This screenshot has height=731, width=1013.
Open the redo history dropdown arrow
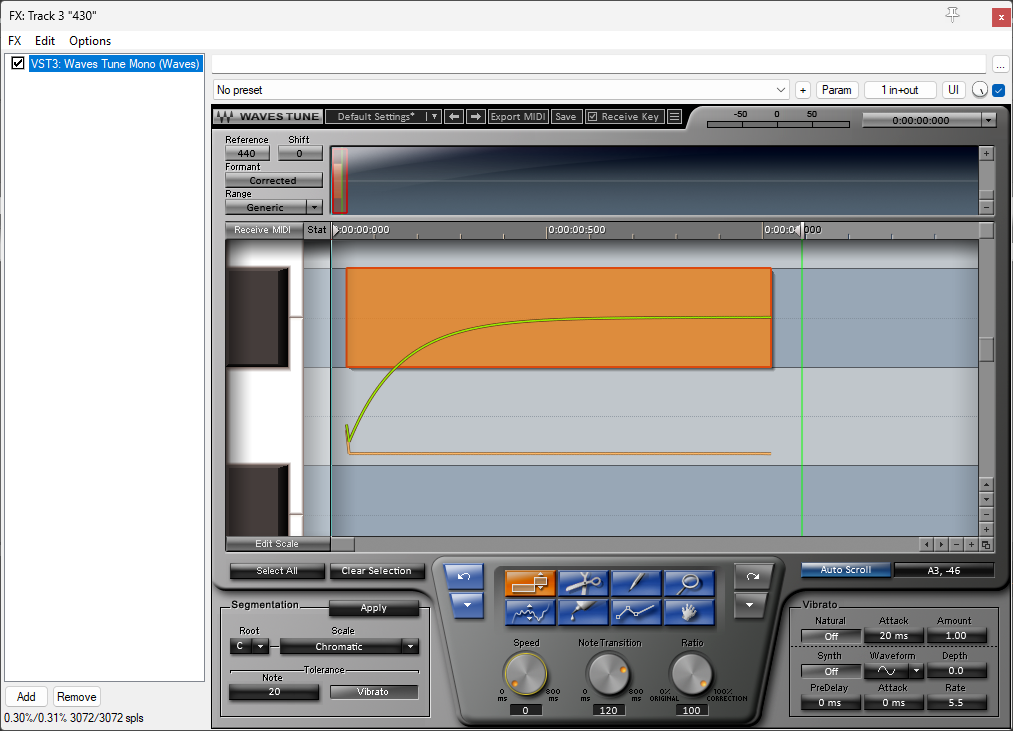click(x=749, y=605)
